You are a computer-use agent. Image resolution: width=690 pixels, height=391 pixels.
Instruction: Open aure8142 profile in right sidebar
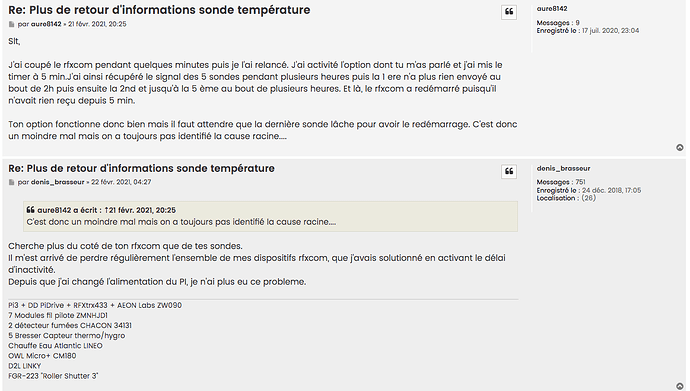(x=552, y=9)
